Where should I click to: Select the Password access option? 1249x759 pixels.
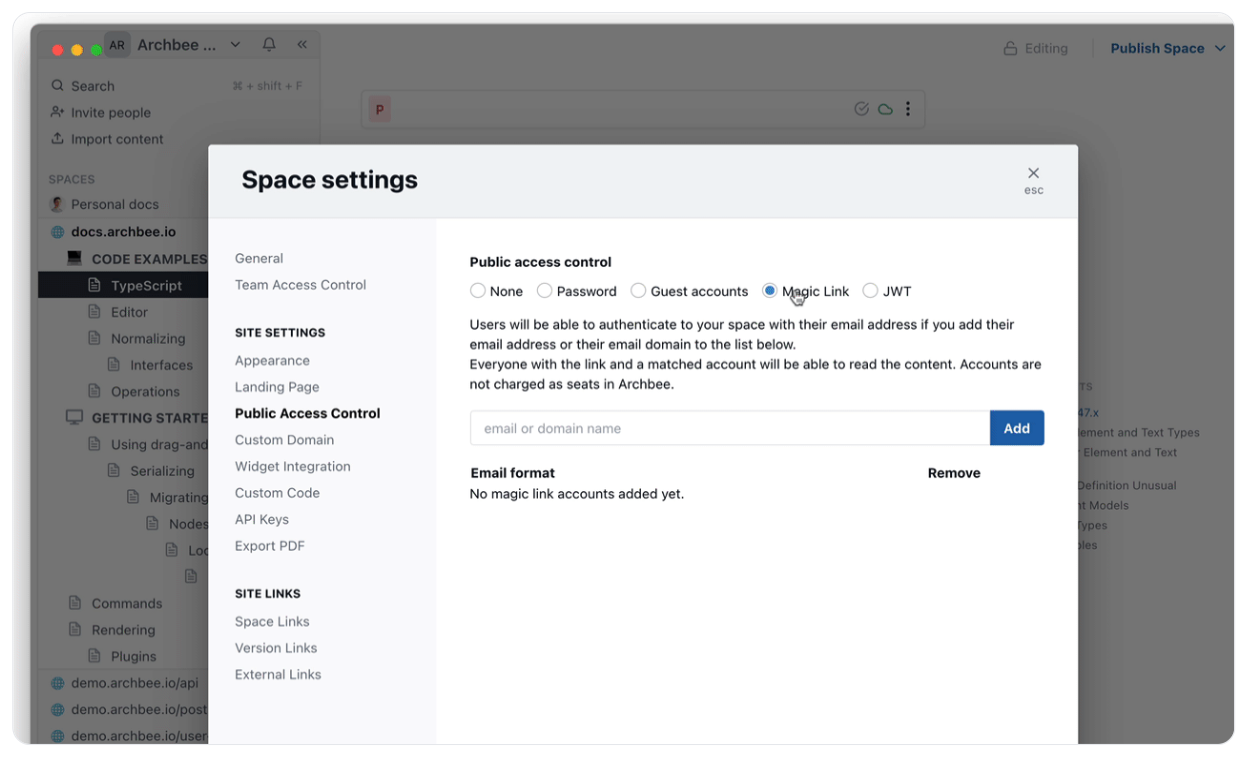(x=545, y=291)
